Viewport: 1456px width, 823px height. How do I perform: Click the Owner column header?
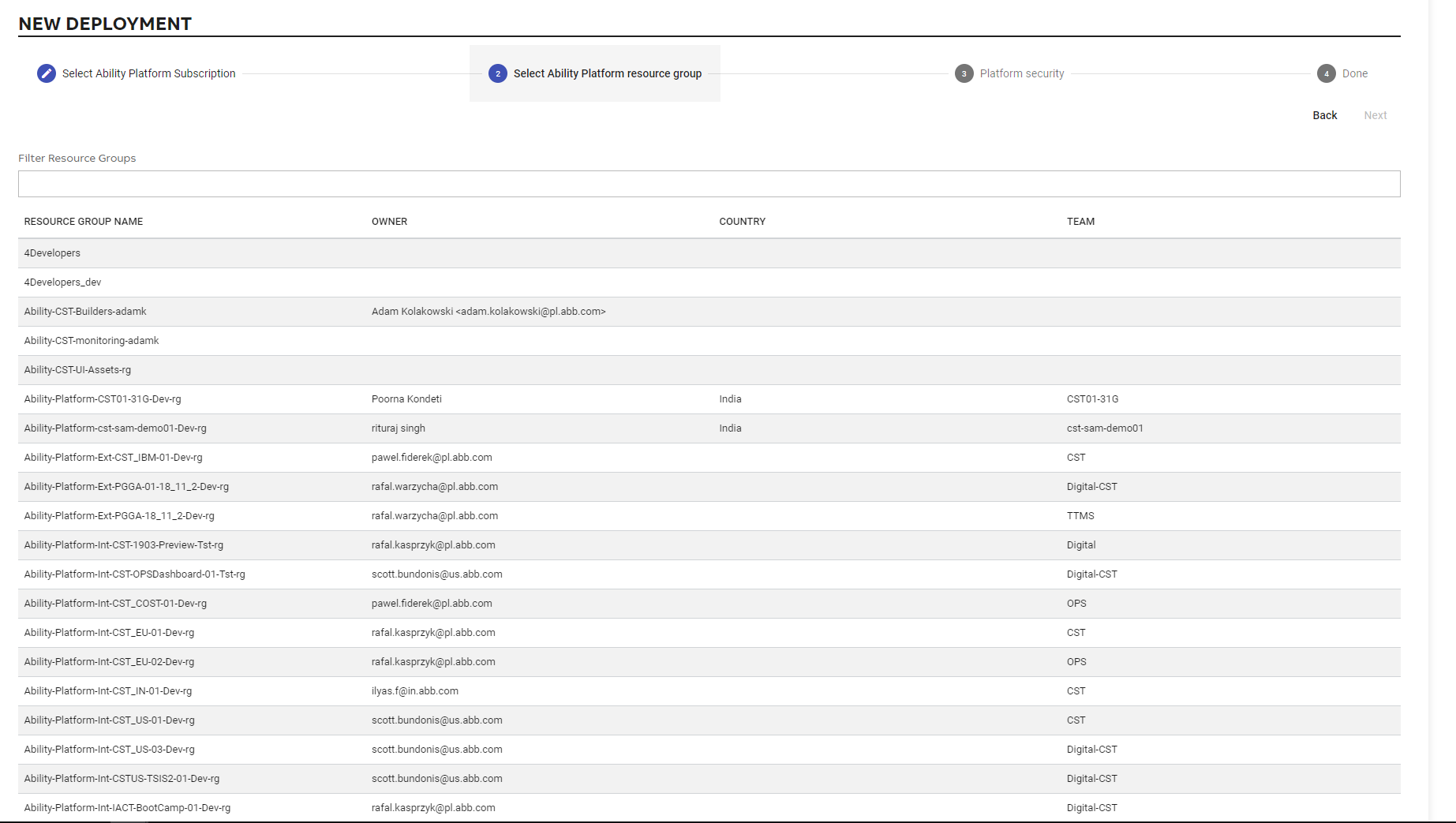[x=390, y=222]
